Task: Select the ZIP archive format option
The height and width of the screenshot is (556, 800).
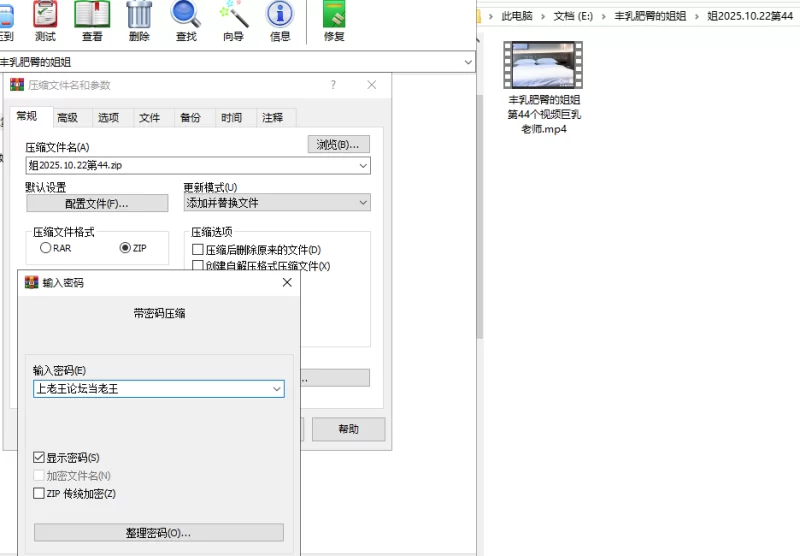Action: (x=125, y=248)
